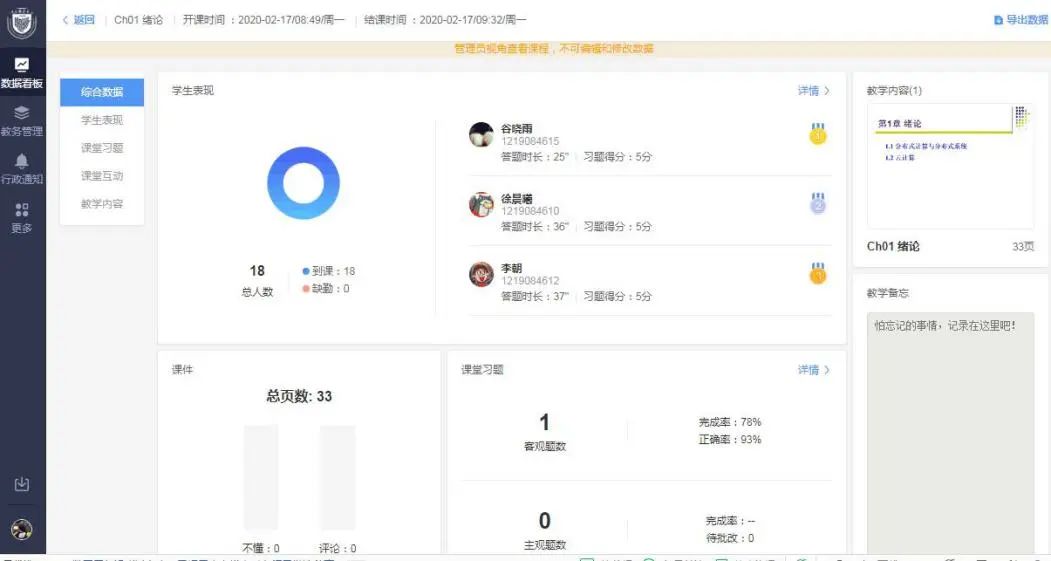Viewport: 1051px width, 561px height.
Task: Click 完成率：78% value
Action: (730, 422)
